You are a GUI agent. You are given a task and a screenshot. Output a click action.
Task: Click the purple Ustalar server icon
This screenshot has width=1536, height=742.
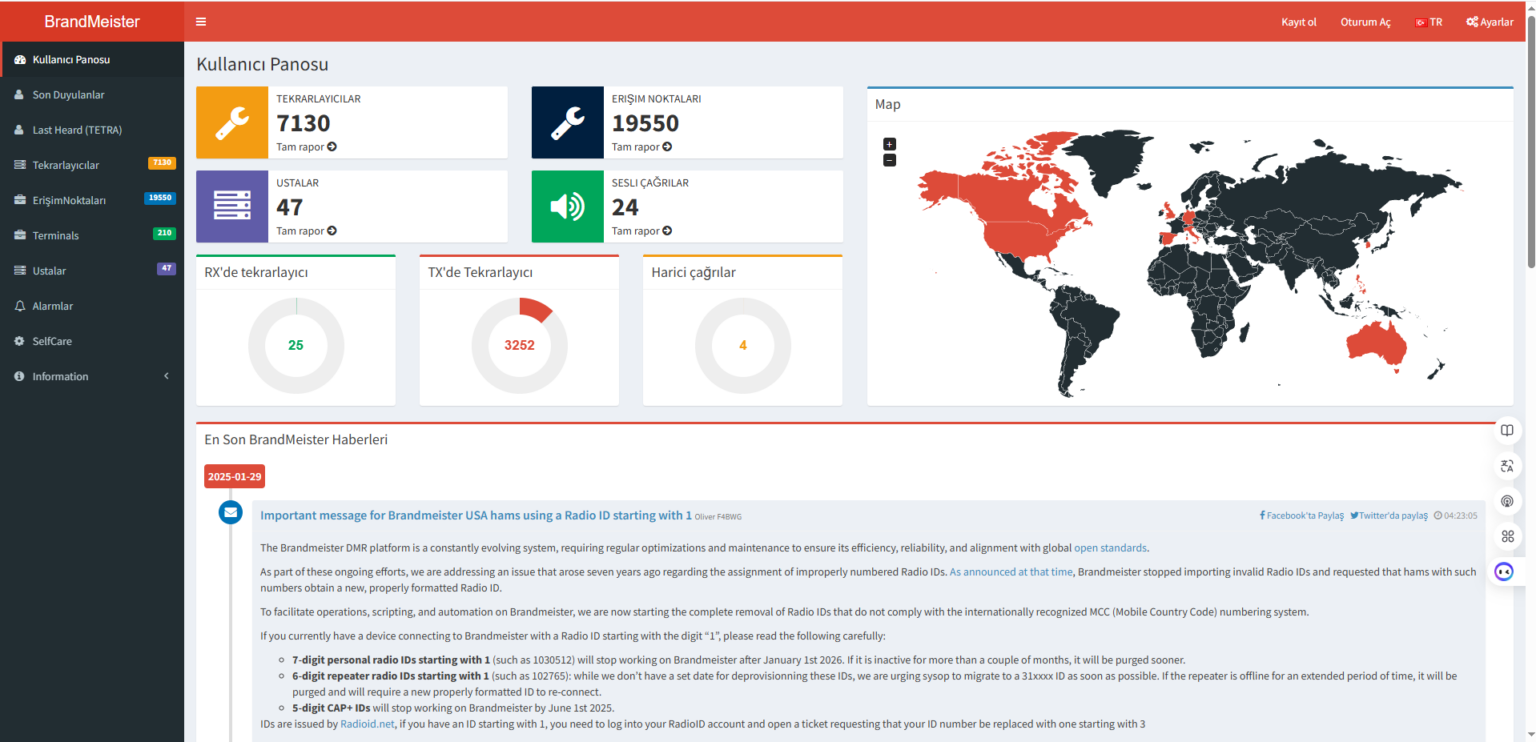pyautogui.click(x=232, y=206)
